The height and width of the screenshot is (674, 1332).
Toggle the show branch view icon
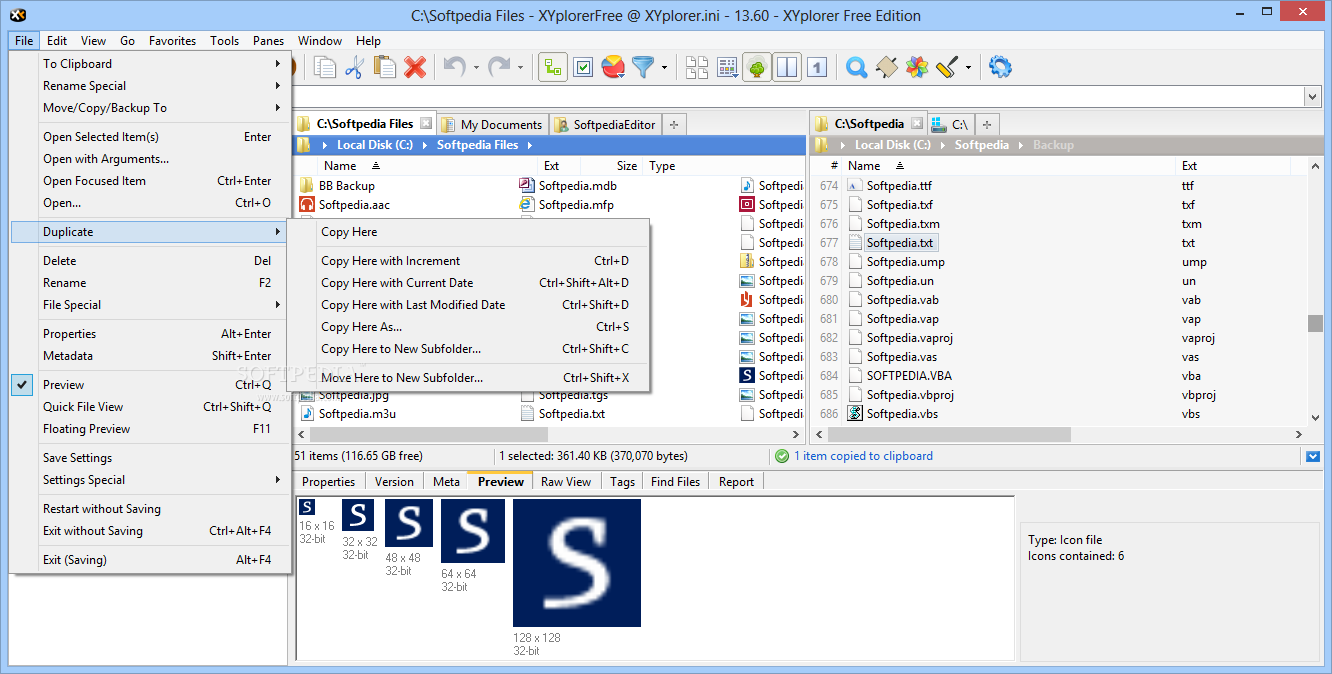[554, 67]
